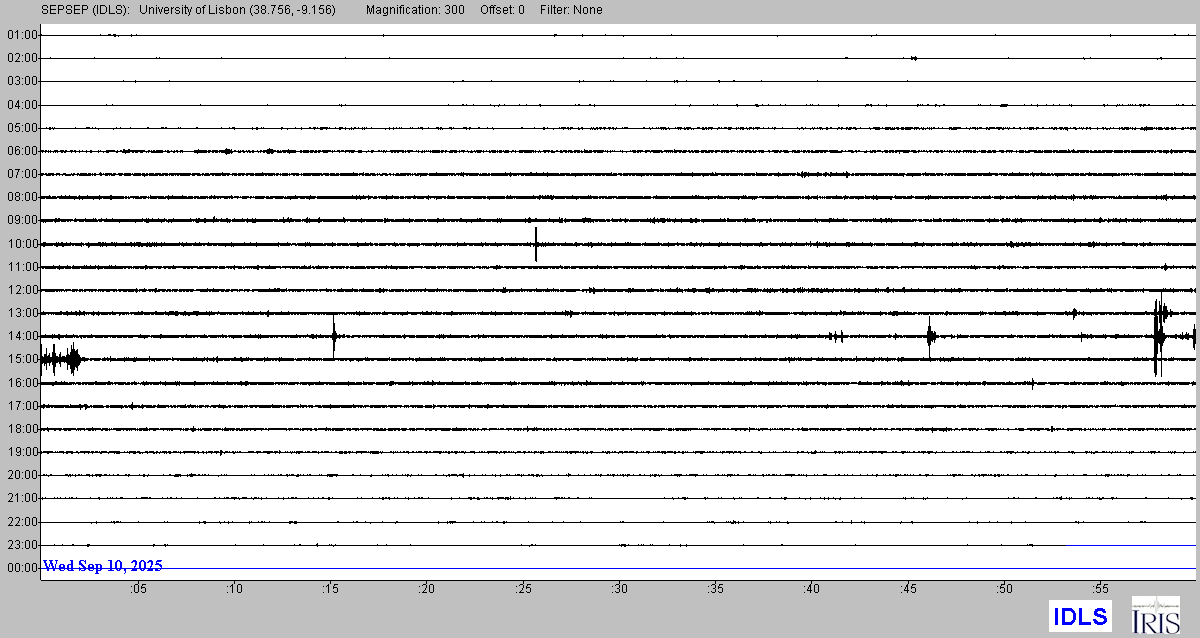1200x638 pixels.
Task: Click the 14:00 trace spike near :15
Action: (334, 336)
